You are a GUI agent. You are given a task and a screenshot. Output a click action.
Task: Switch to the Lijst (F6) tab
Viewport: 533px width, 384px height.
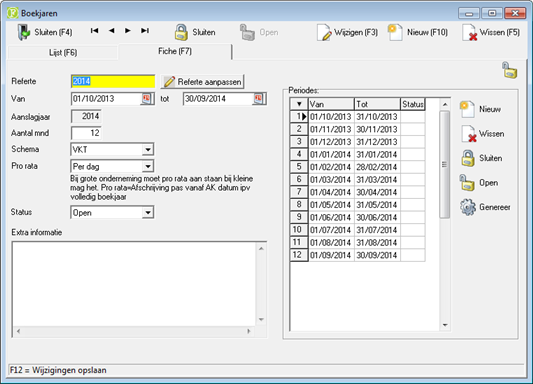click(x=63, y=53)
